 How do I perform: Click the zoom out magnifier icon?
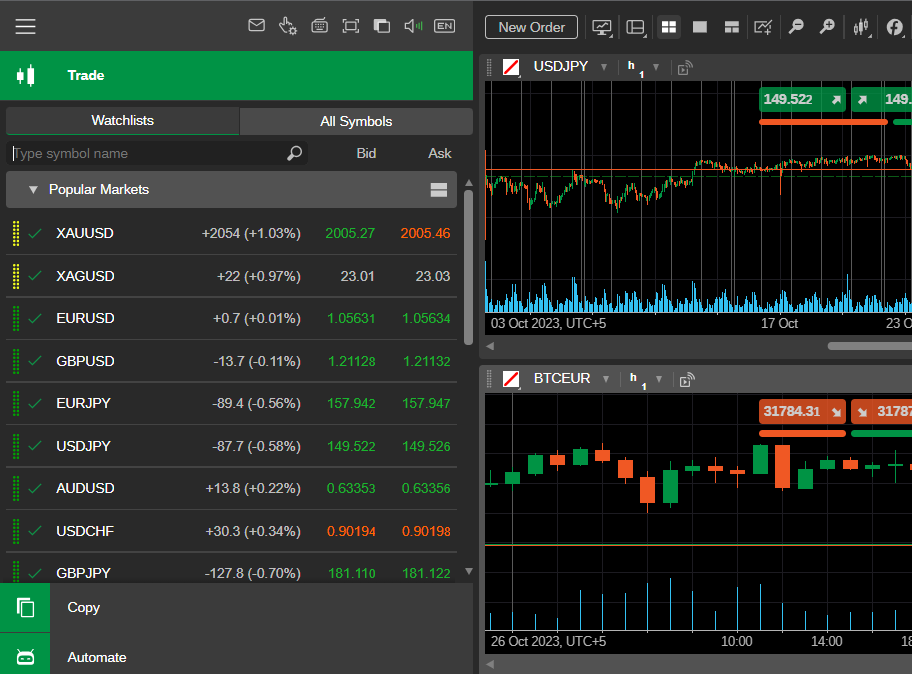point(796,27)
